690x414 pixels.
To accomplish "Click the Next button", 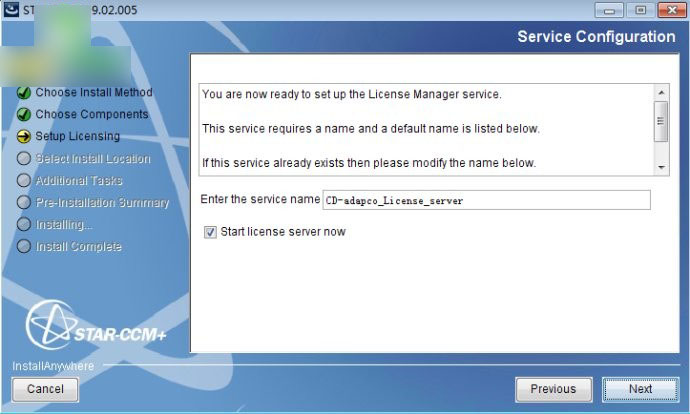I will coord(640,389).
